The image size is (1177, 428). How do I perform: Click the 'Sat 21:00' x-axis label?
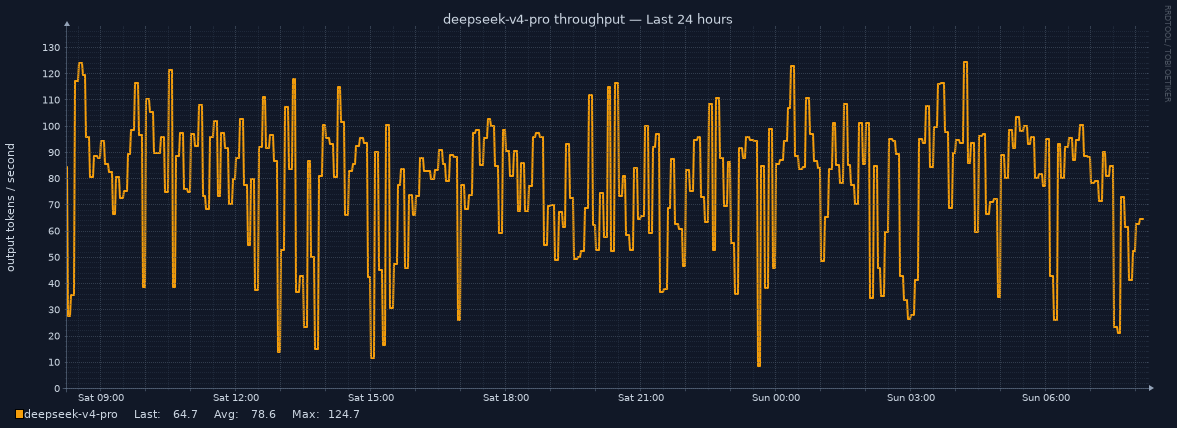[641, 398]
